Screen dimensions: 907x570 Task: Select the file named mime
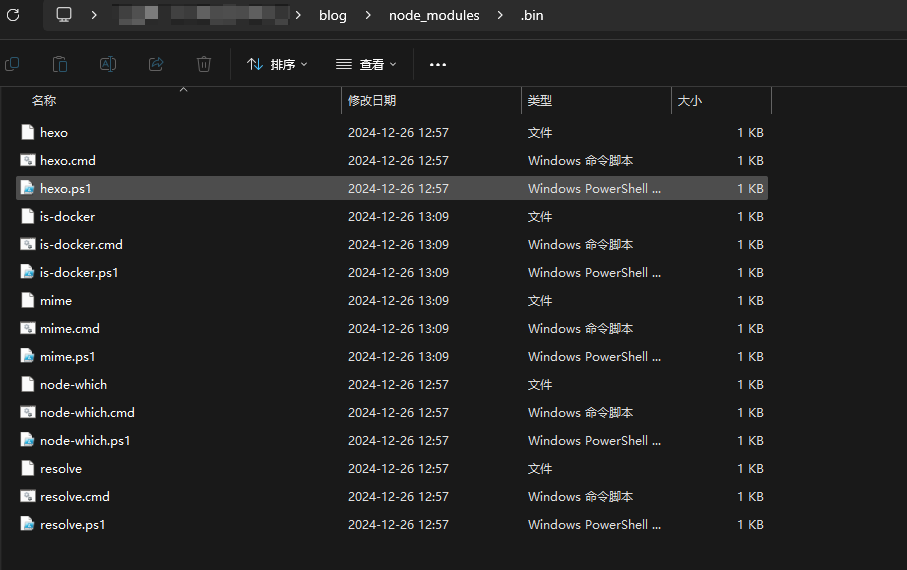(56, 300)
